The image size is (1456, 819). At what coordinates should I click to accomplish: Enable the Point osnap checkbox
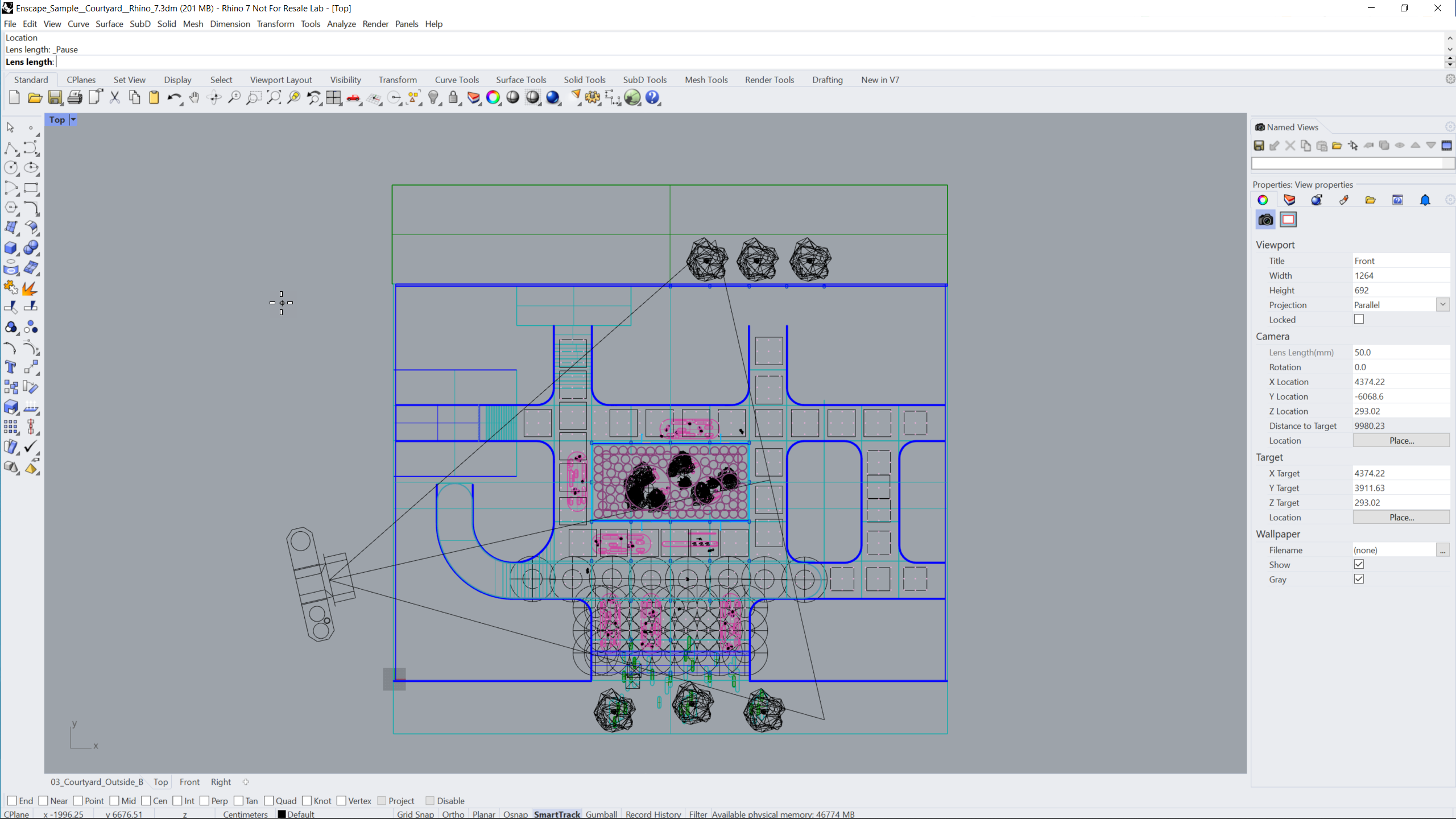[x=78, y=801]
